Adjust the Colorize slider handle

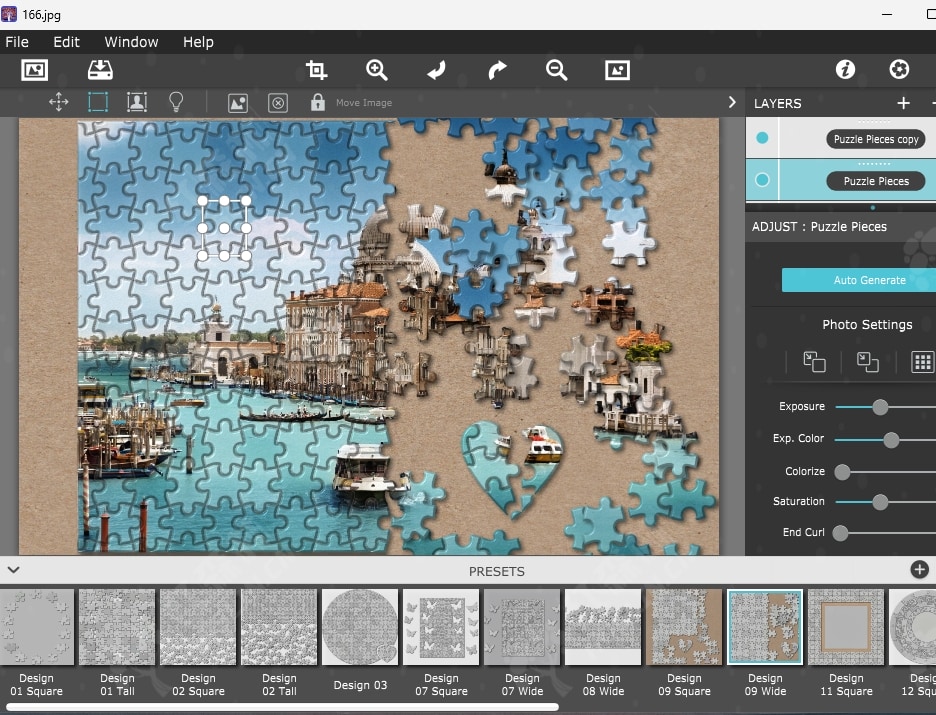pos(842,472)
